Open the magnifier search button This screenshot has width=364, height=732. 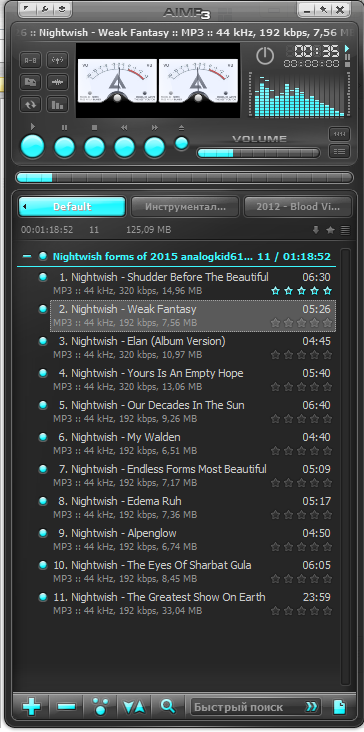click(168, 707)
